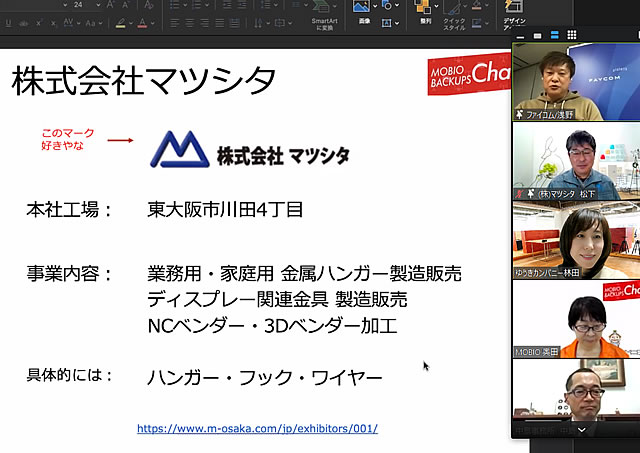
Task: Insert a text box
Action: click(x=386, y=23)
